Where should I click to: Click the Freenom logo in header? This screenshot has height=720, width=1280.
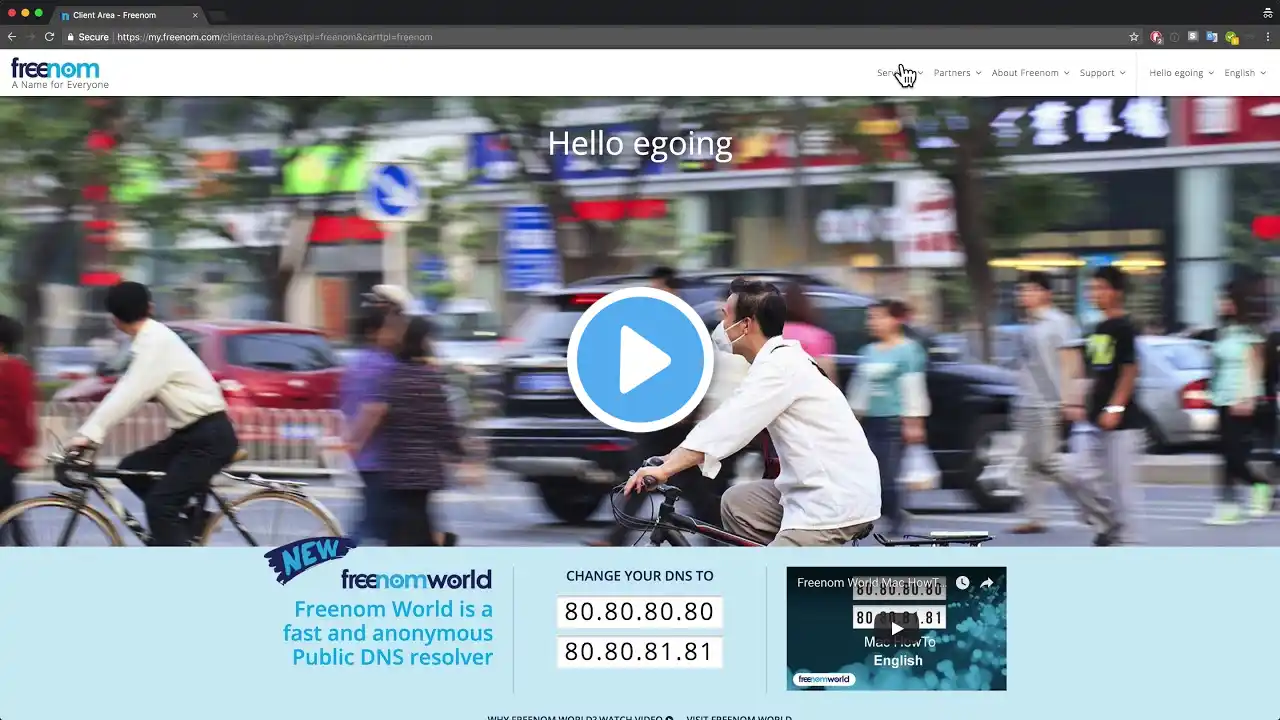59,73
